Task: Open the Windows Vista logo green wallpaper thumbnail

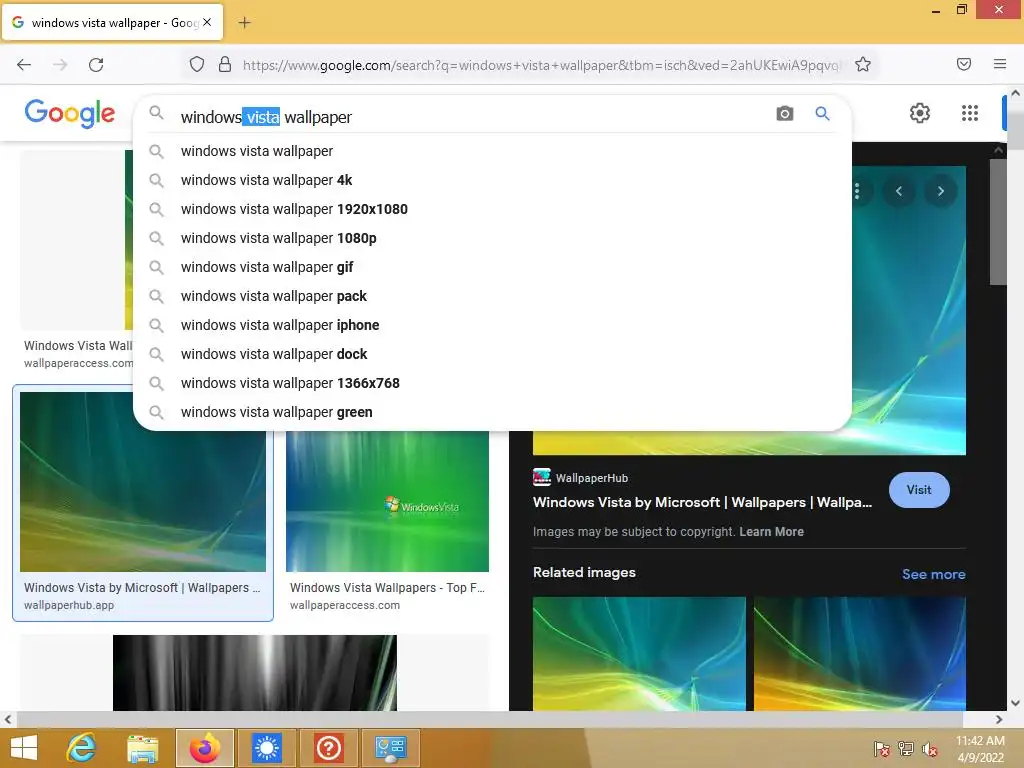Action: 387,501
